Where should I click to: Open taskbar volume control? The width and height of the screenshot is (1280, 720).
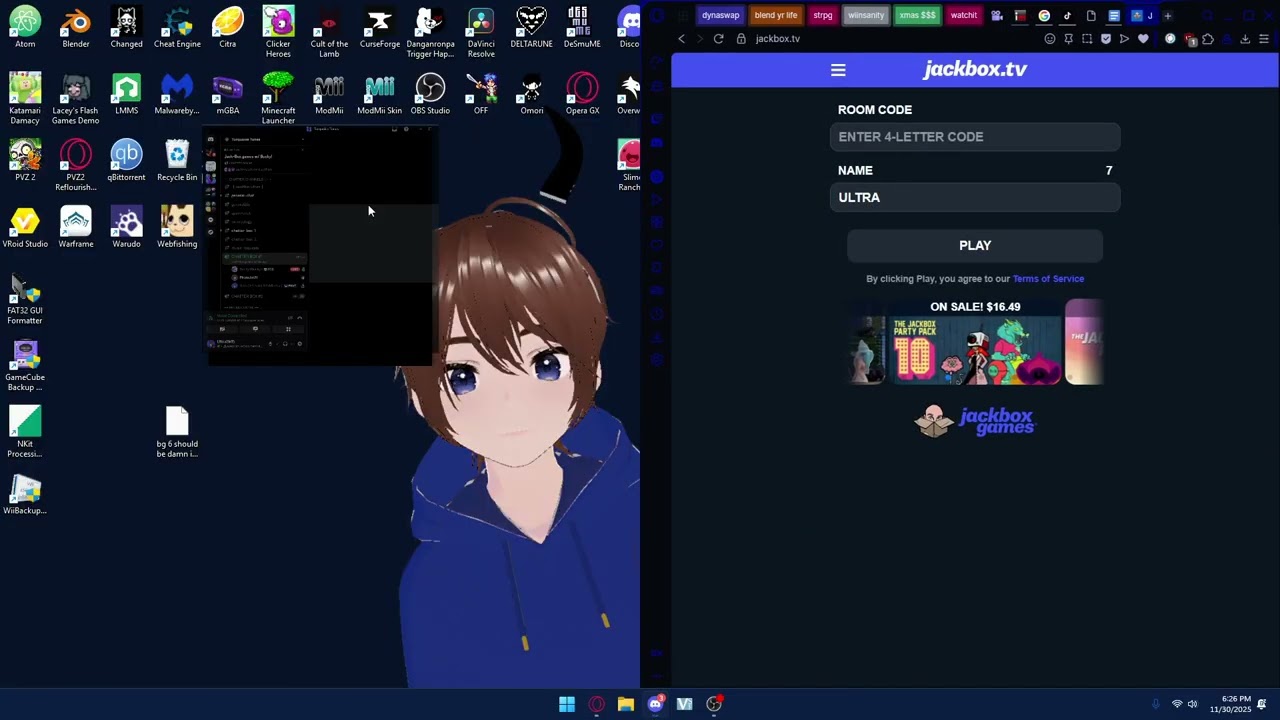point(1192,704)
